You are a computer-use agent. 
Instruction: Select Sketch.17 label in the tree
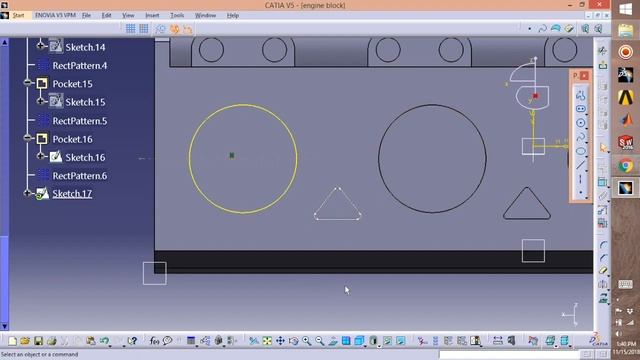coord(72,194)
